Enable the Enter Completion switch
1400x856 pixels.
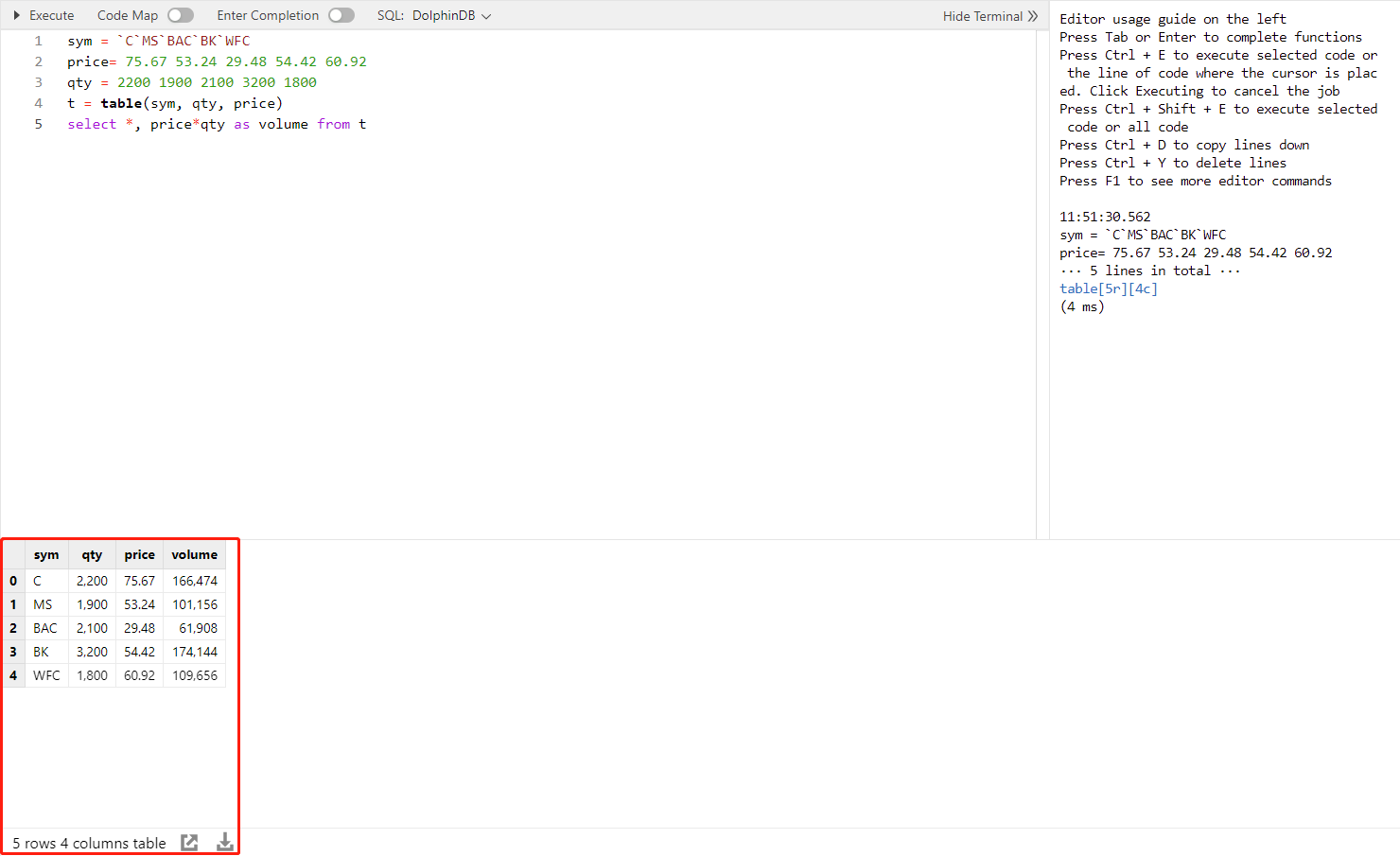(x=341, y=16)
